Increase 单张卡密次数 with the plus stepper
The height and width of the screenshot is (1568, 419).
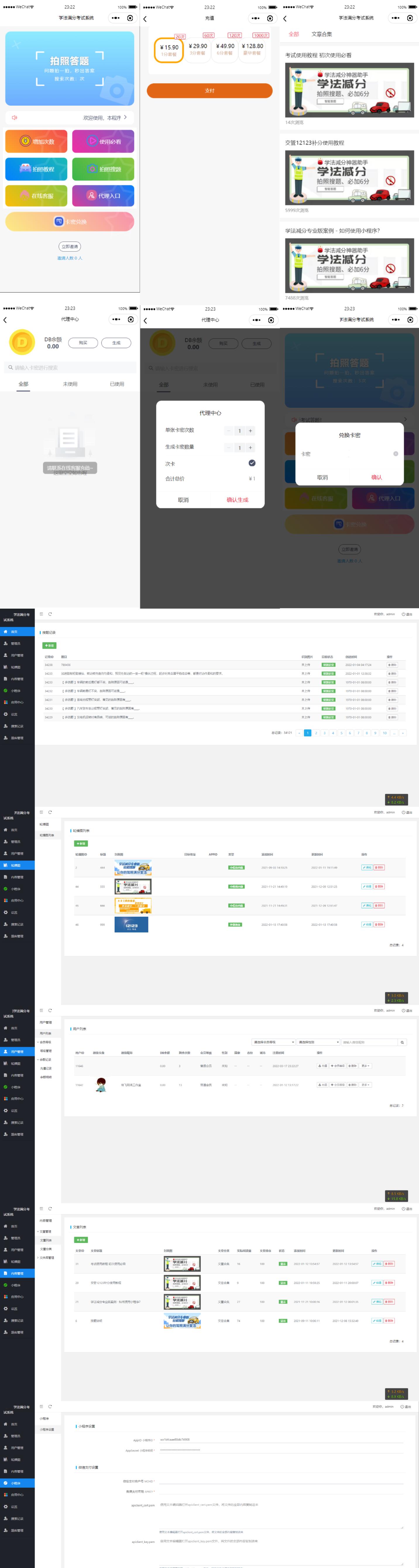[250, 430]
